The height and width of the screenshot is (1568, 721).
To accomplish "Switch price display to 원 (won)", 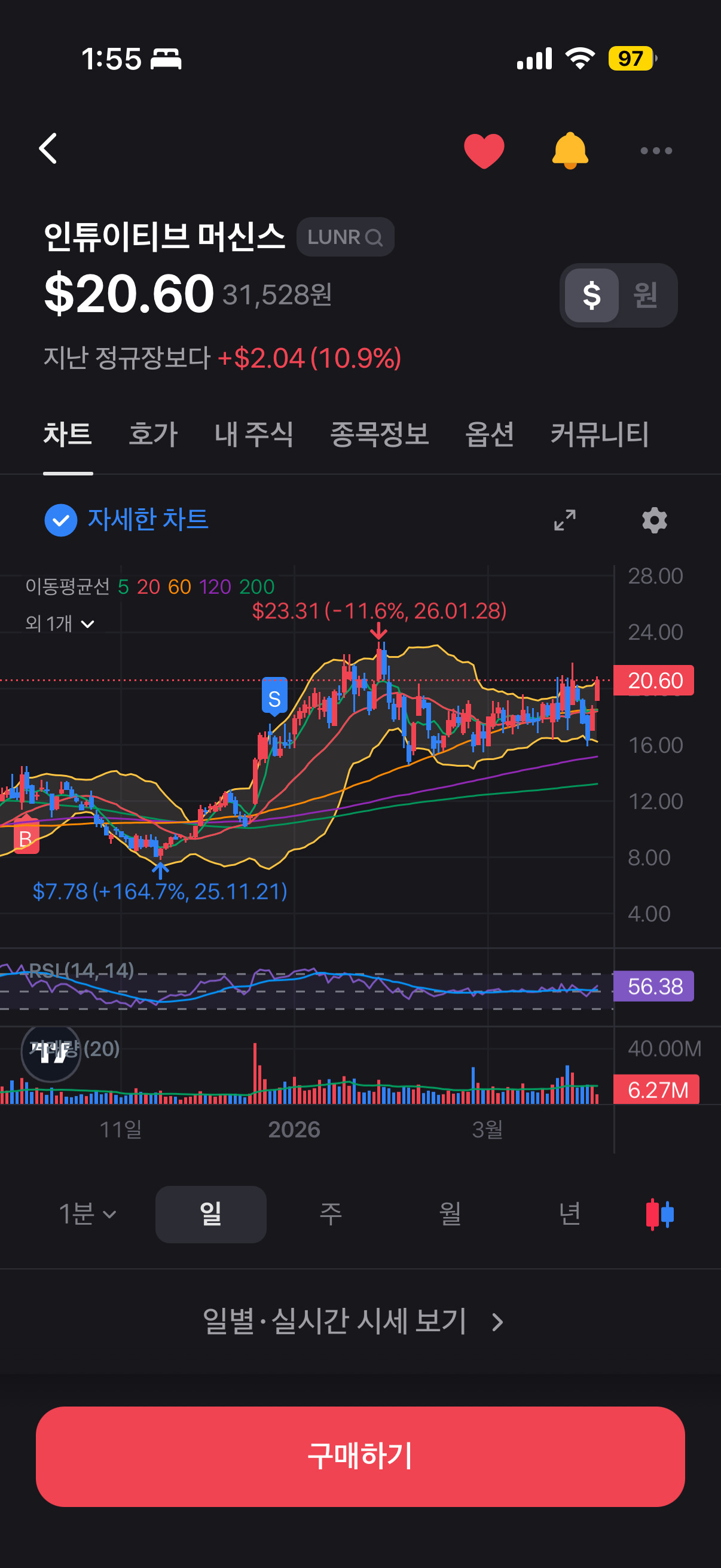I will coord(646,295).
